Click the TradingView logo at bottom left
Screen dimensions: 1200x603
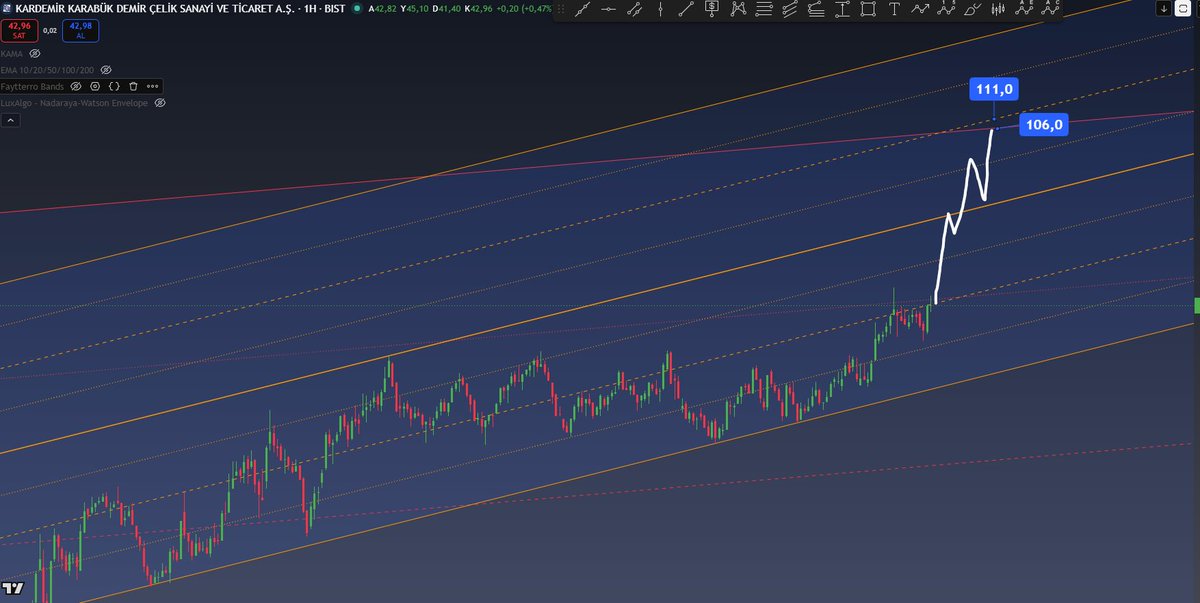pos(14,587)
